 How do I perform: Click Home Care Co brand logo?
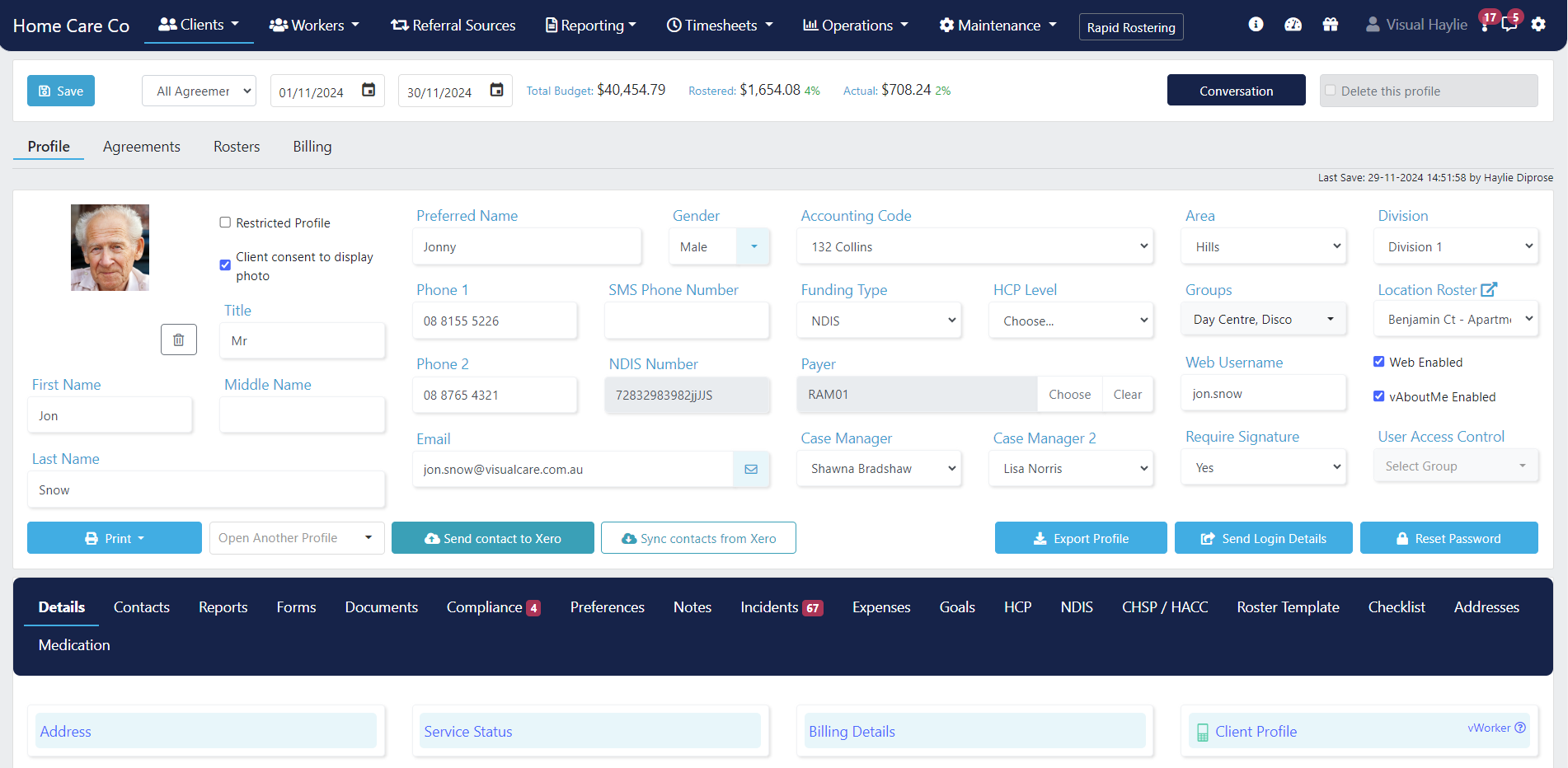click(x=72, y=26)
